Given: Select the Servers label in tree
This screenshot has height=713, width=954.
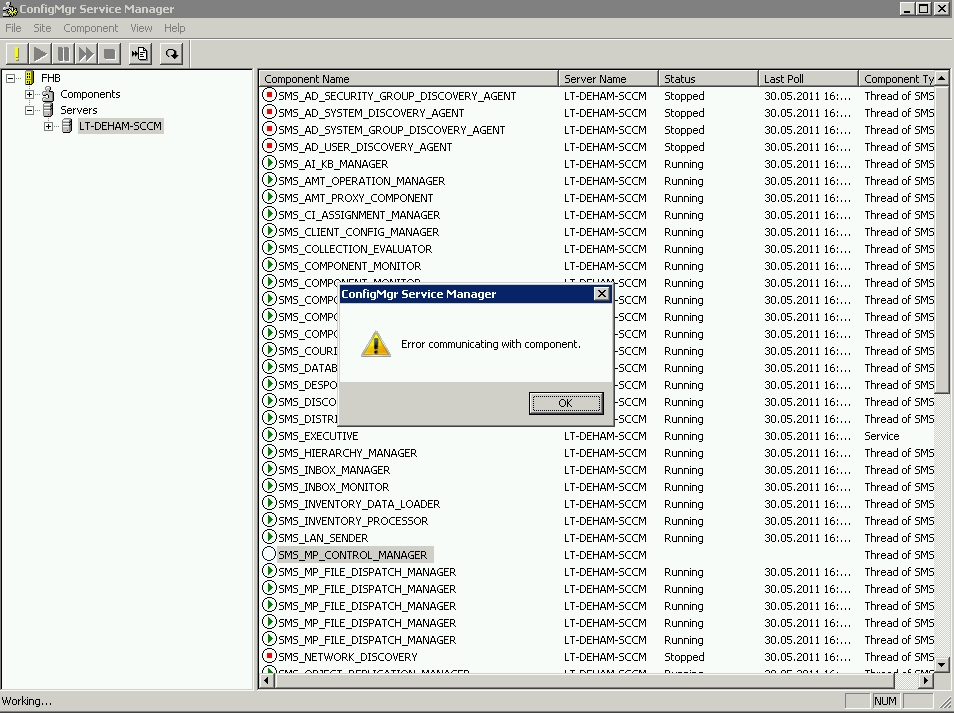Looking at the screenshot, I should [x=78, y=110].
